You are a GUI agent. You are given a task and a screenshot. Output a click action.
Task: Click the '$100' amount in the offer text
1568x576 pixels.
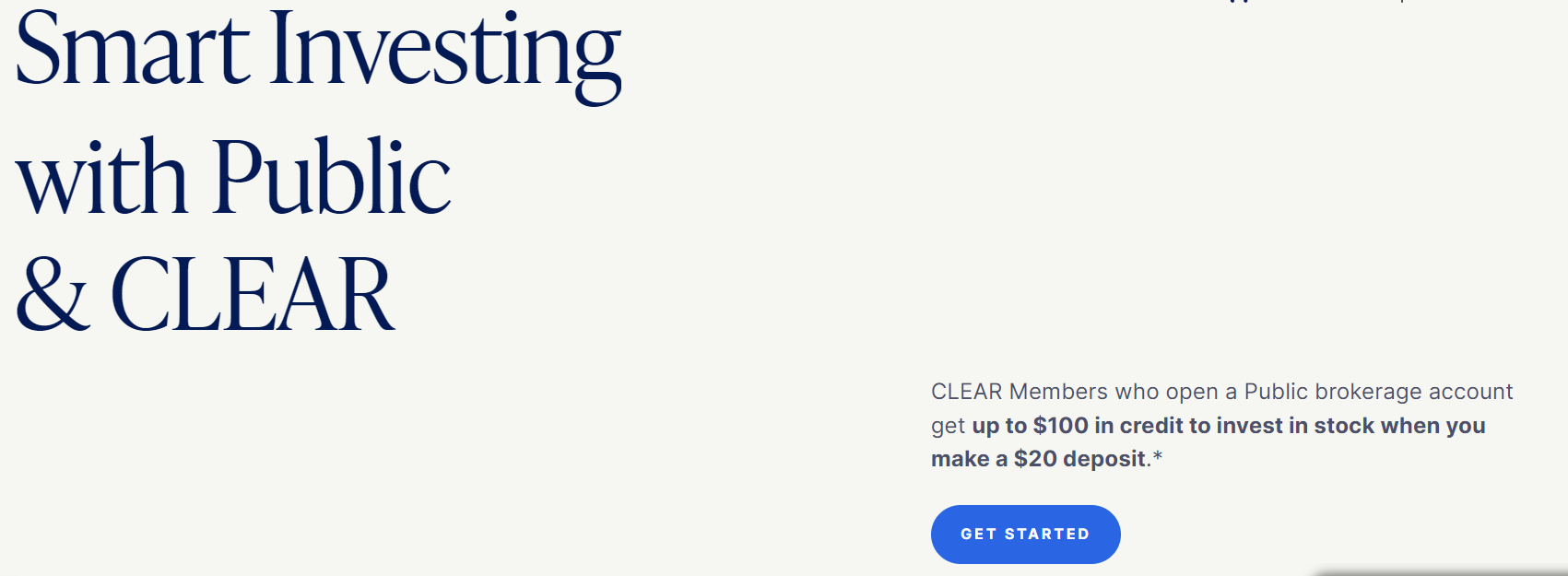(1061, 426)
